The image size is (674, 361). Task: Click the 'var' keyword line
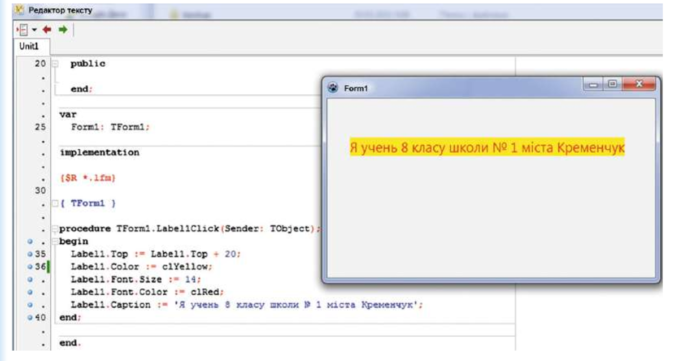coord(68,115)
